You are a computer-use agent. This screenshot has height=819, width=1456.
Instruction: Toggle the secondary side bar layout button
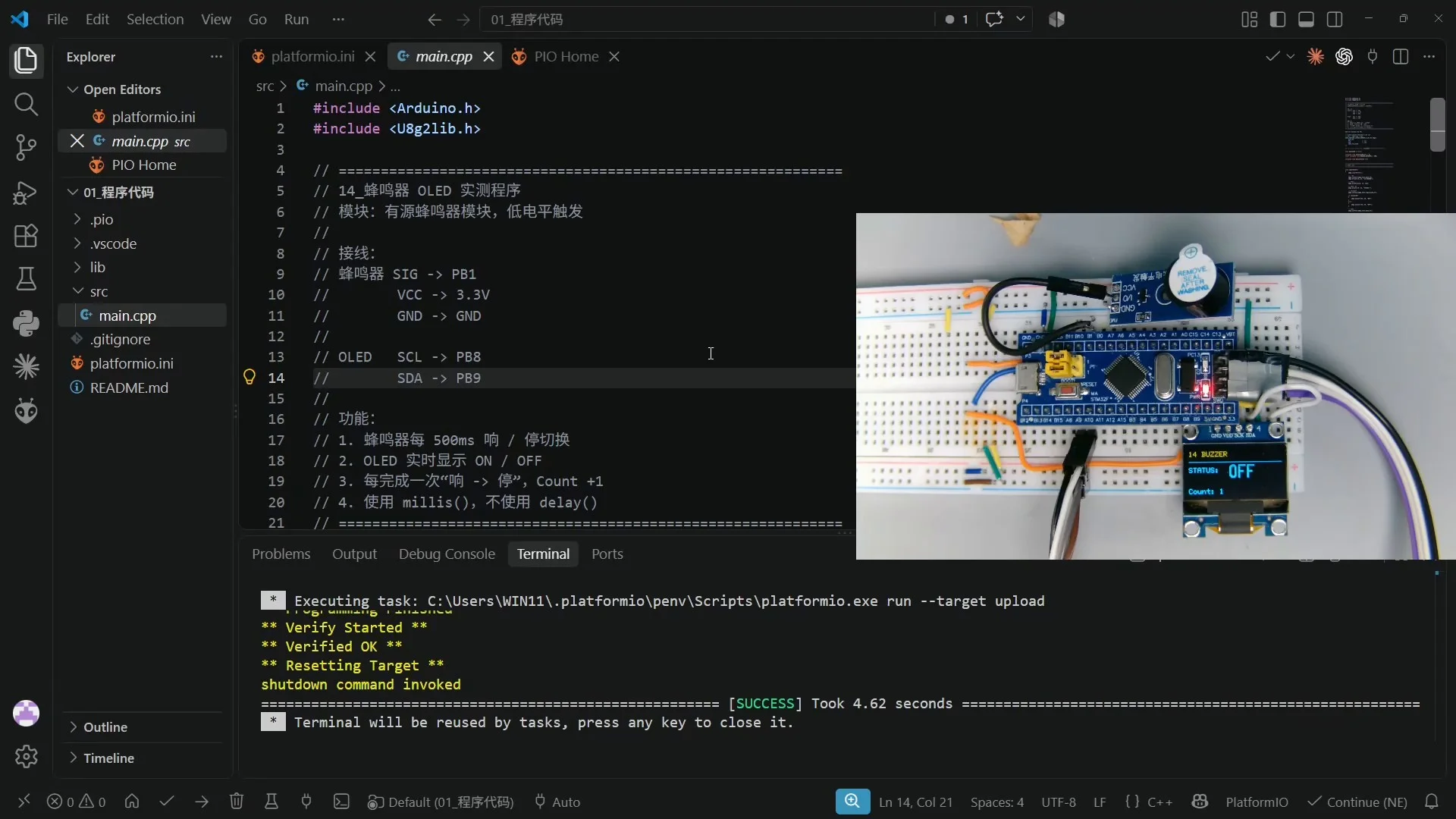click(x=1335, y=19)
